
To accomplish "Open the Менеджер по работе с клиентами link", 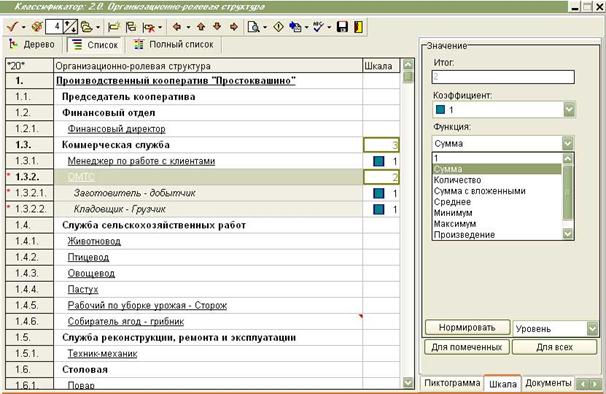I will pyautogui.click(x=141, y=161).
